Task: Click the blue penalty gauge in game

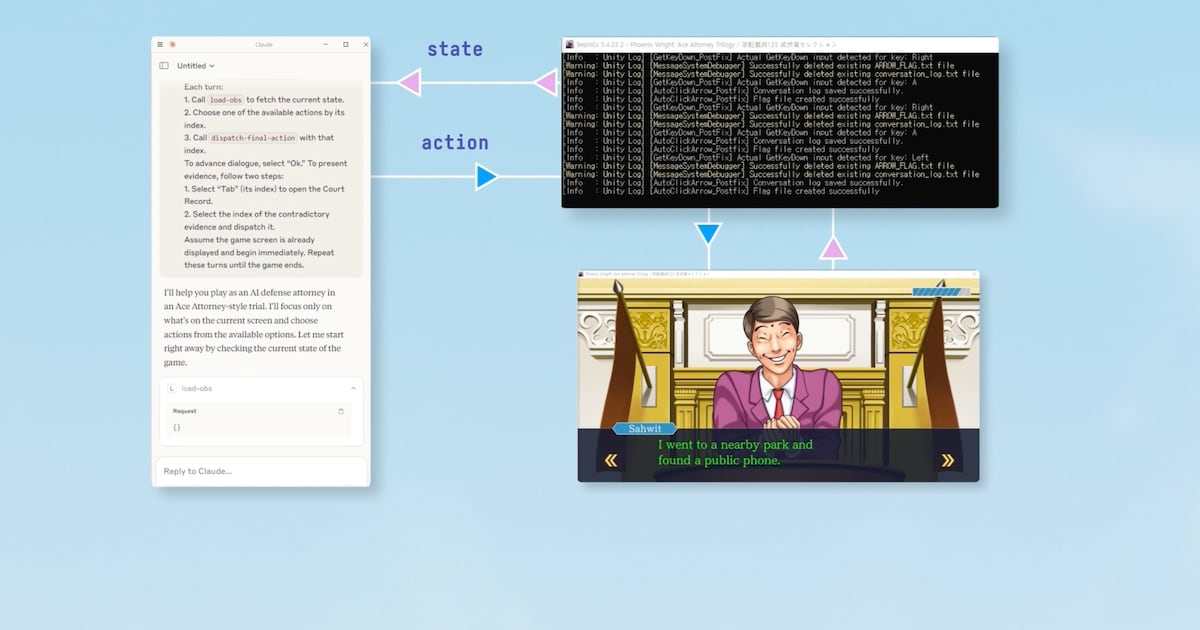Action: tap(941, 292)
